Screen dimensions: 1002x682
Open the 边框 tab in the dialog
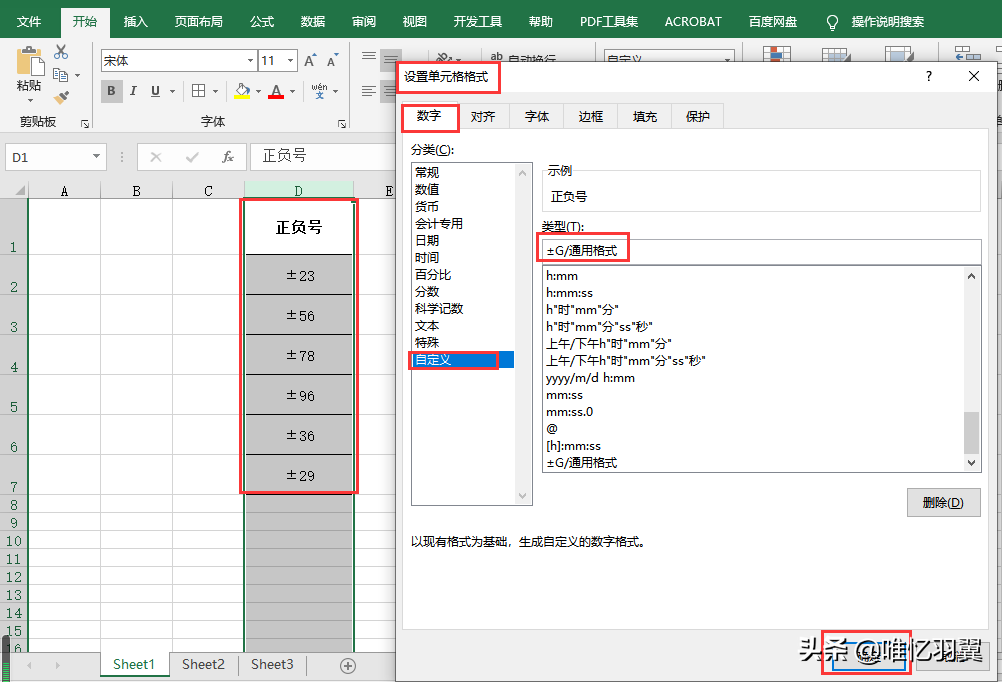(590, 116)
